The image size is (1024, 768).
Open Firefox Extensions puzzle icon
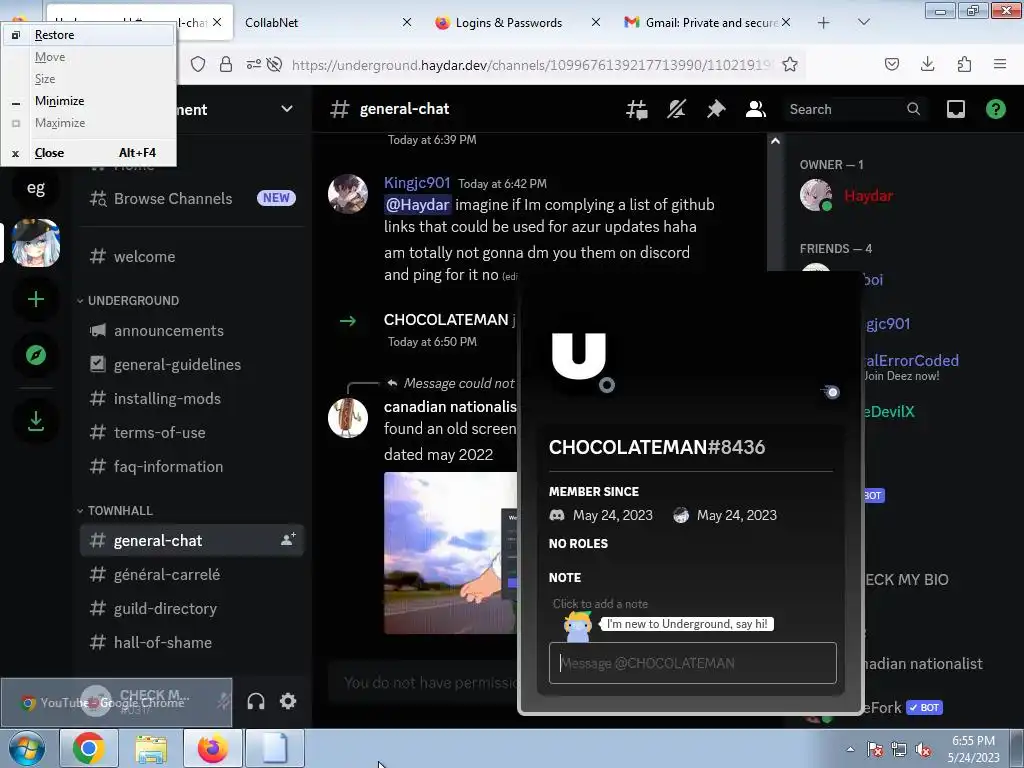(x=964, y=64)
